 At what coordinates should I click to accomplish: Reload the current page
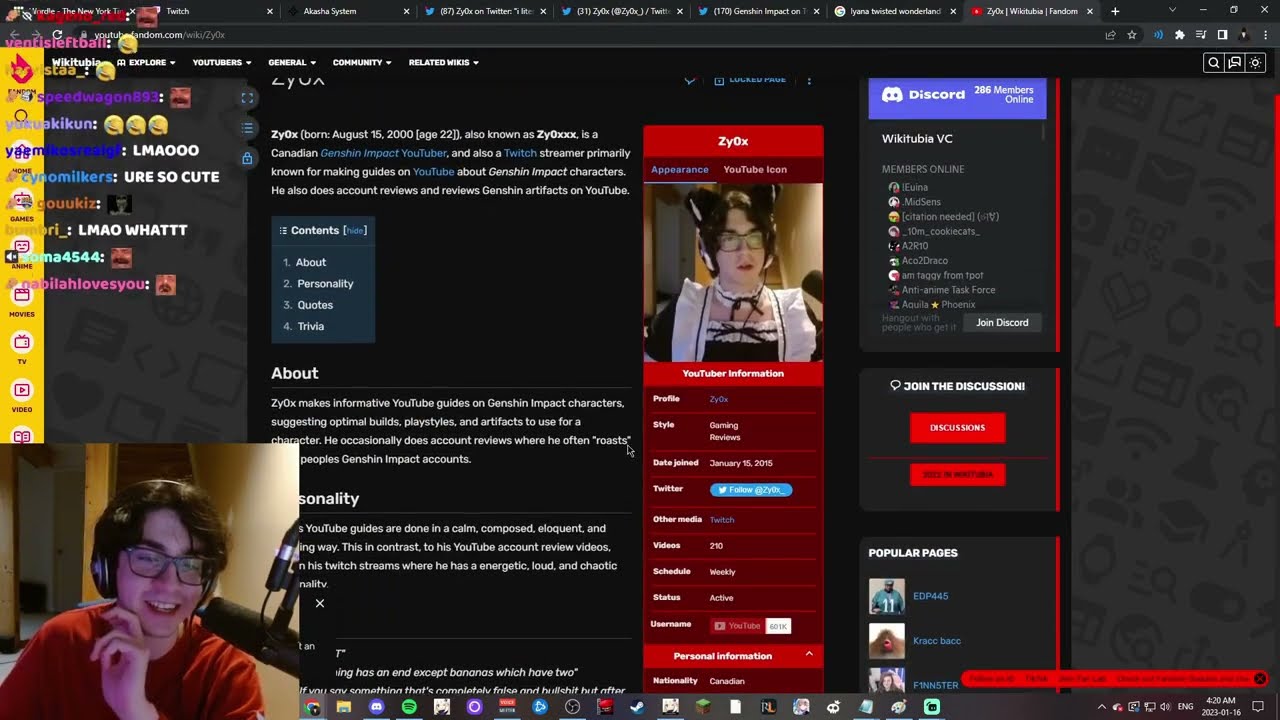[57, 35]
